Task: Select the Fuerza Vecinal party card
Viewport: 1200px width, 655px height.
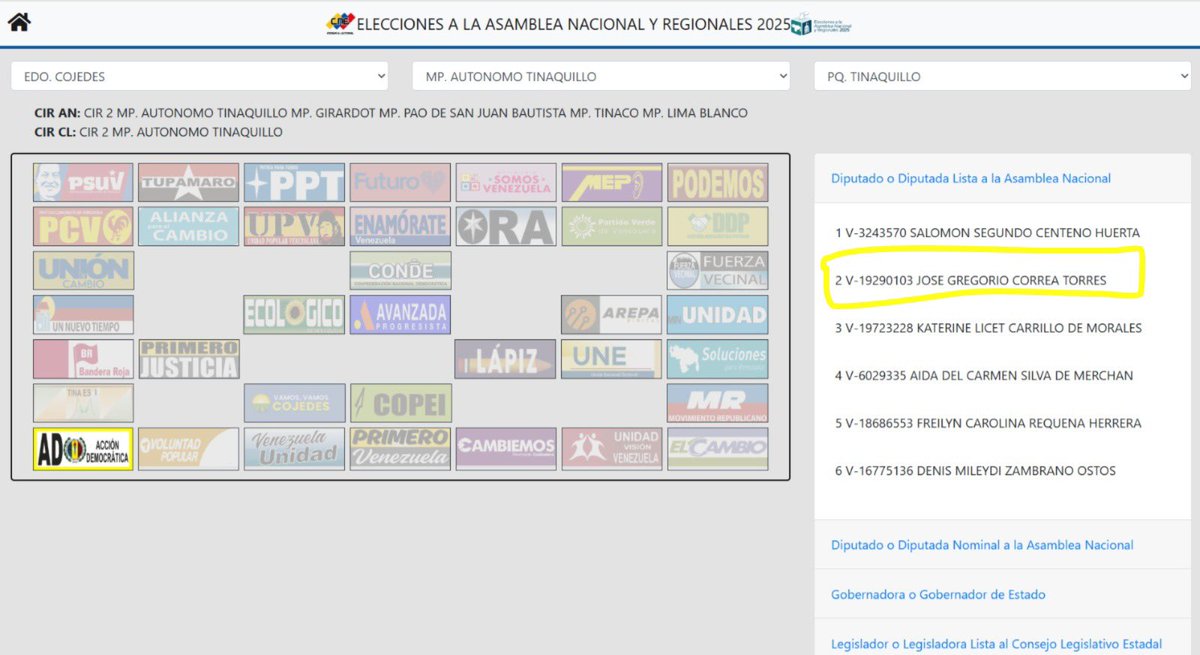Action: pyautogui.click(x=718, y=271)
